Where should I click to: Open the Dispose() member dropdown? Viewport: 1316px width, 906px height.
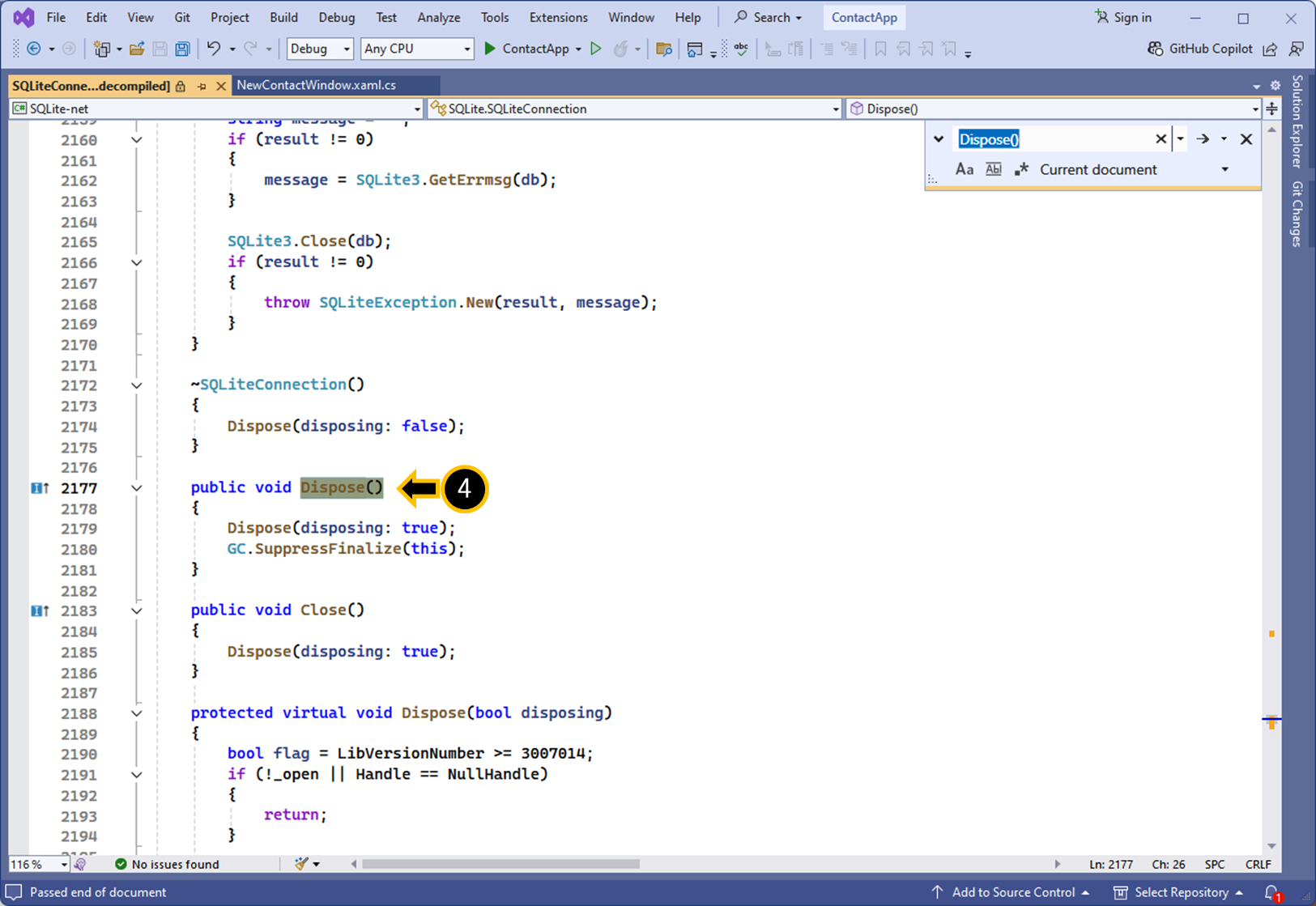pos(1054,108)
